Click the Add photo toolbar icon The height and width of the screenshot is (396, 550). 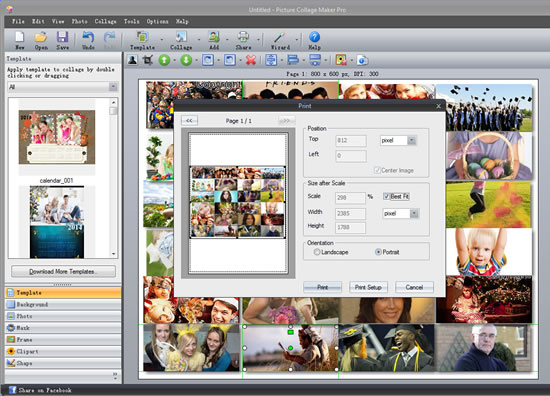coord(214,37)
